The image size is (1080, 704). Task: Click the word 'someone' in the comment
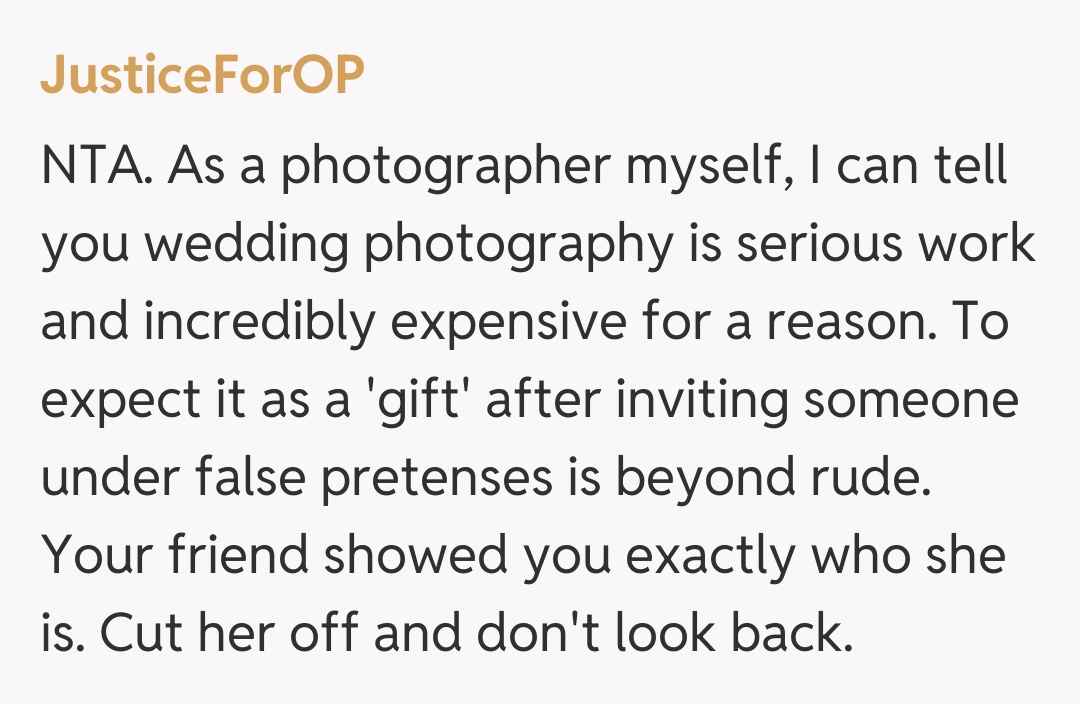click(911, 401)
